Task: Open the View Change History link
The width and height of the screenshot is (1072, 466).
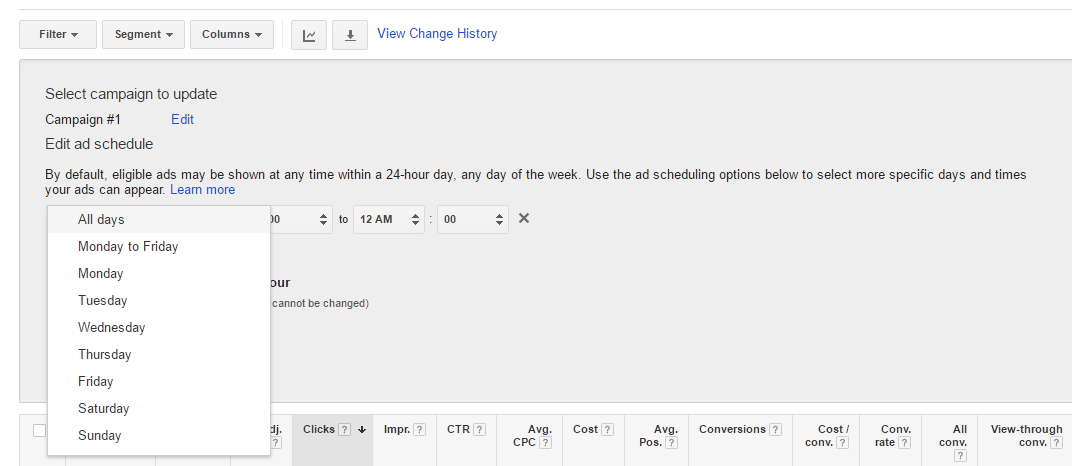Action: click(x=437, y=33)
